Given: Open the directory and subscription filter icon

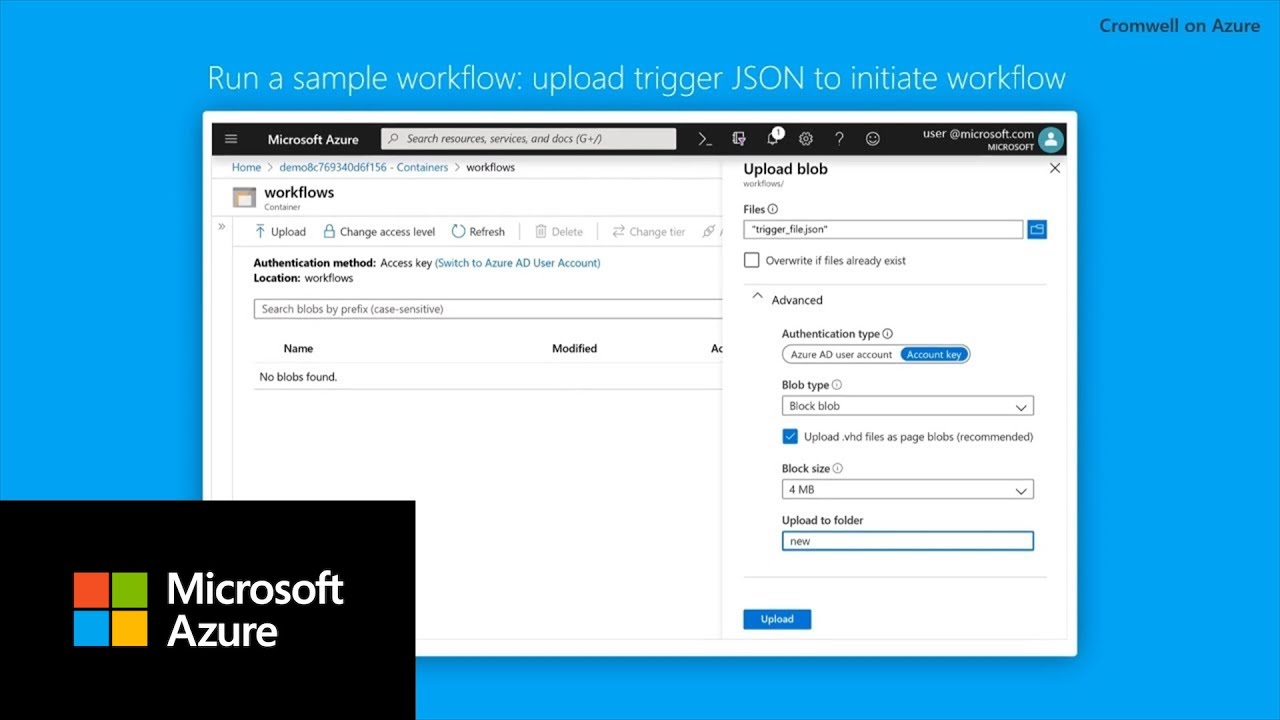Looking at the screenshot, I should pos(739,139).
